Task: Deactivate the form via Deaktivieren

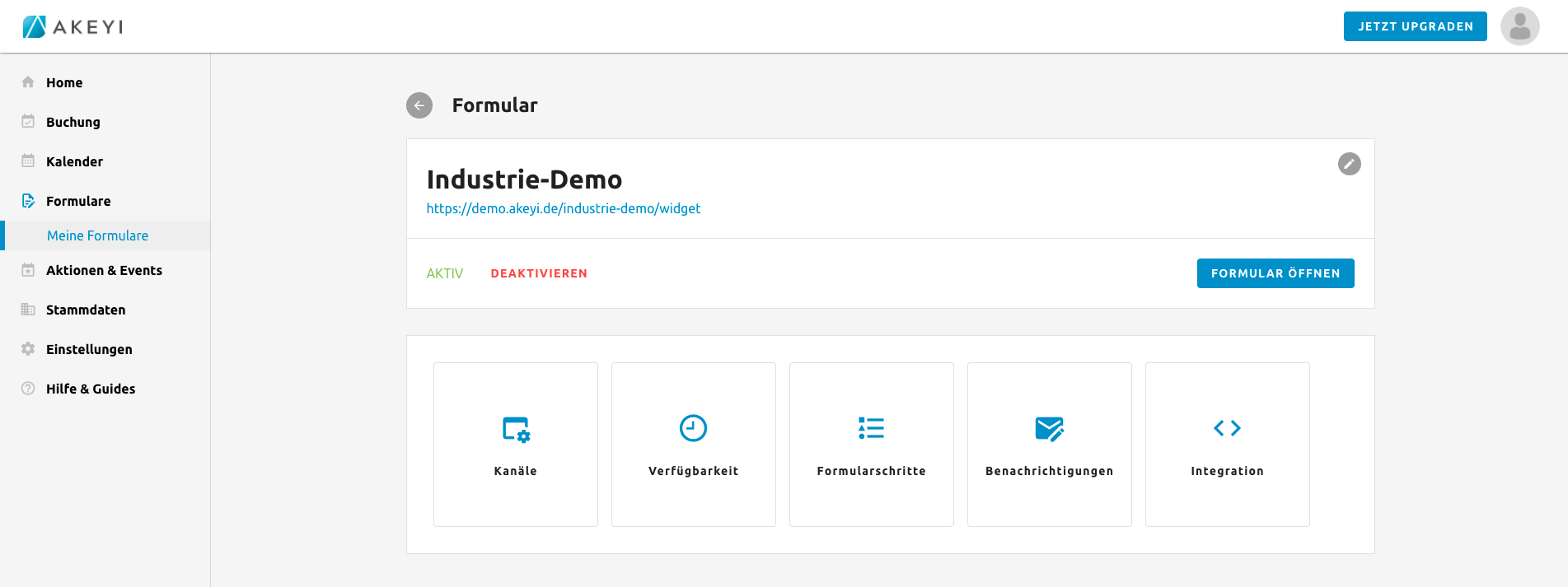Action: [x=539, y=273]
